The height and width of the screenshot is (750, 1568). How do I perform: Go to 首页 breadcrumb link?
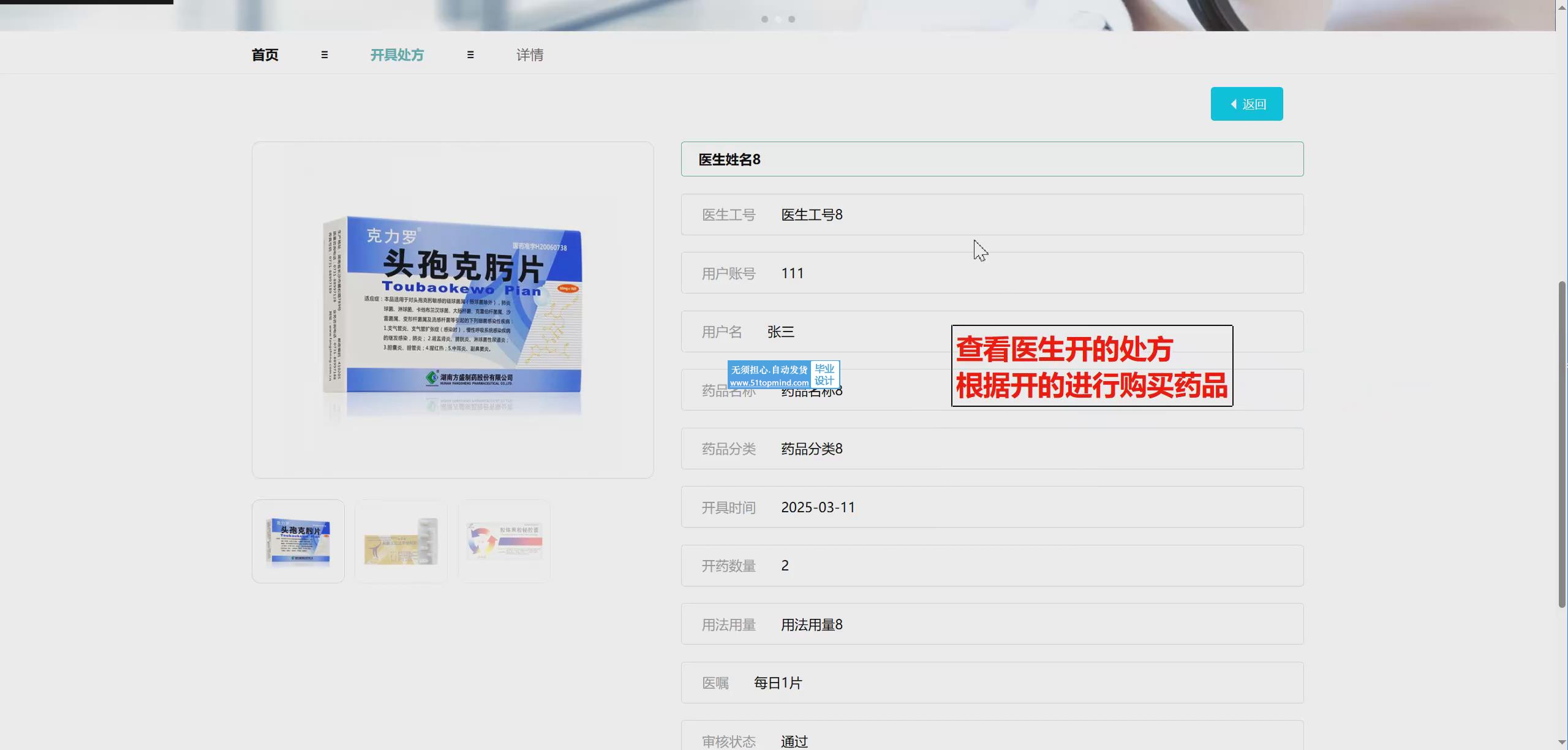coord(265,55)
